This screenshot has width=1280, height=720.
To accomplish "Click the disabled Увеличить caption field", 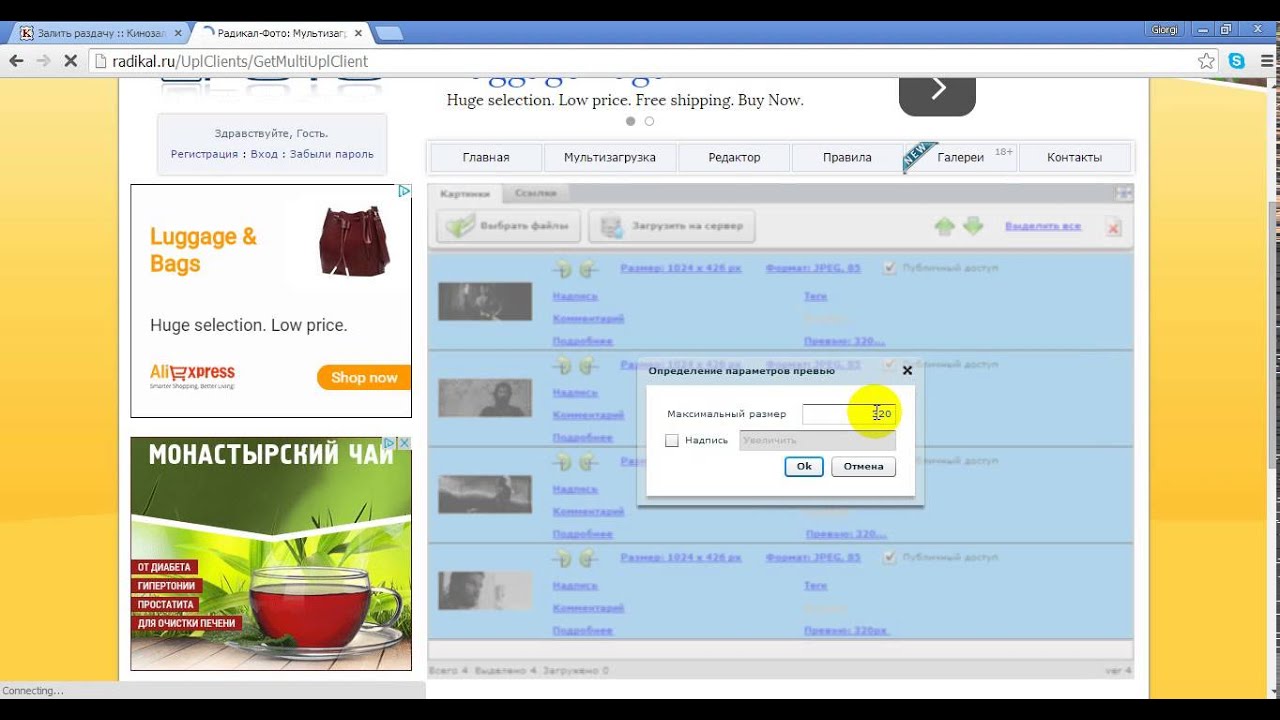I will tap(817, 440).
